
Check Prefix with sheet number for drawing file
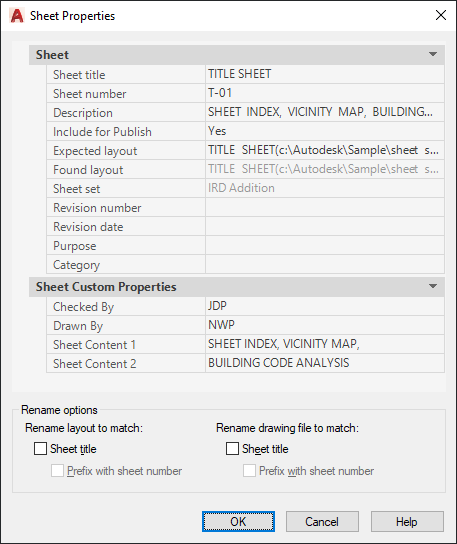(x=249, y=471)
